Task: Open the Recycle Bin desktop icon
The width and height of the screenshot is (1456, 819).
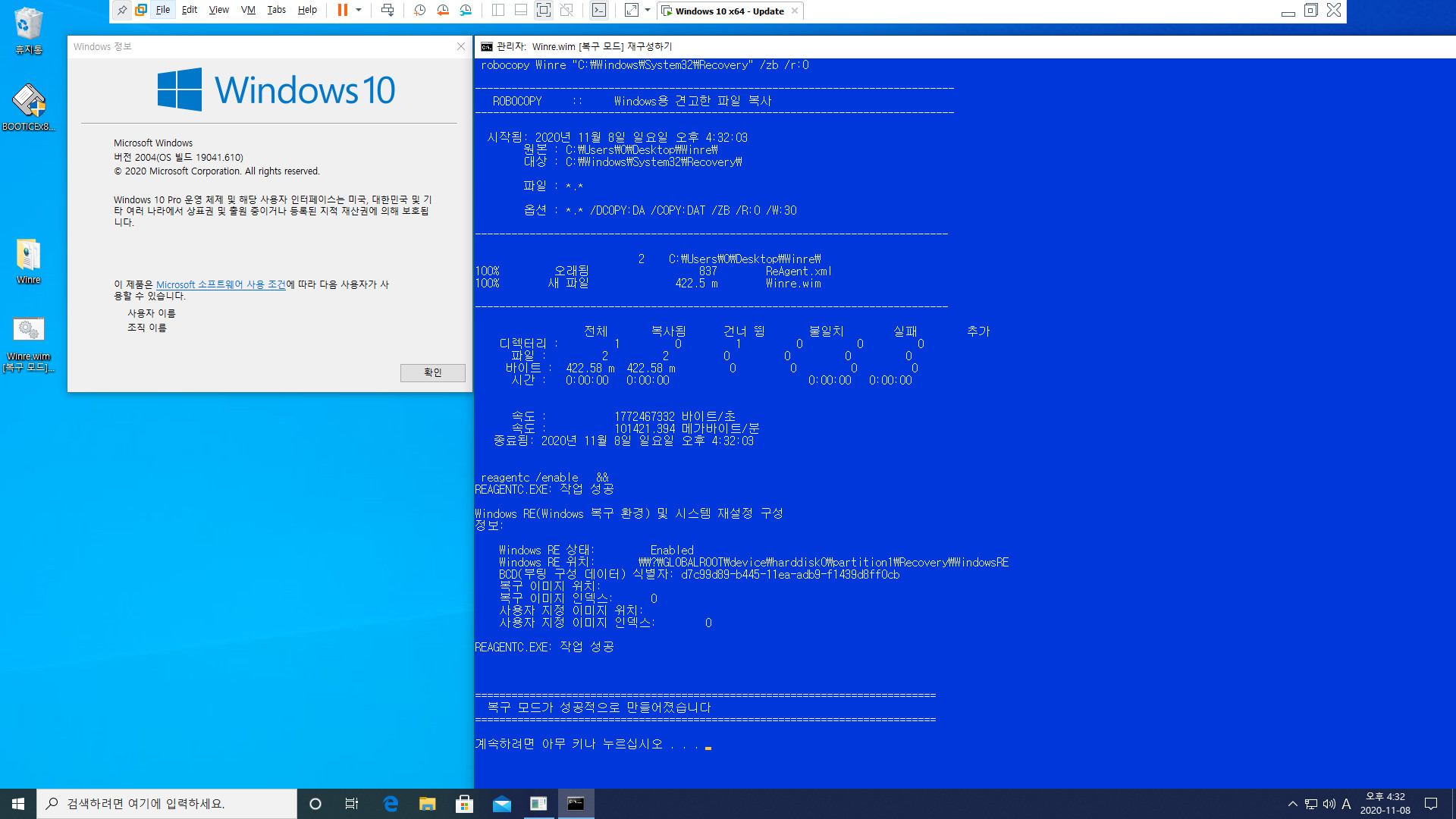Action: [29, 31]
